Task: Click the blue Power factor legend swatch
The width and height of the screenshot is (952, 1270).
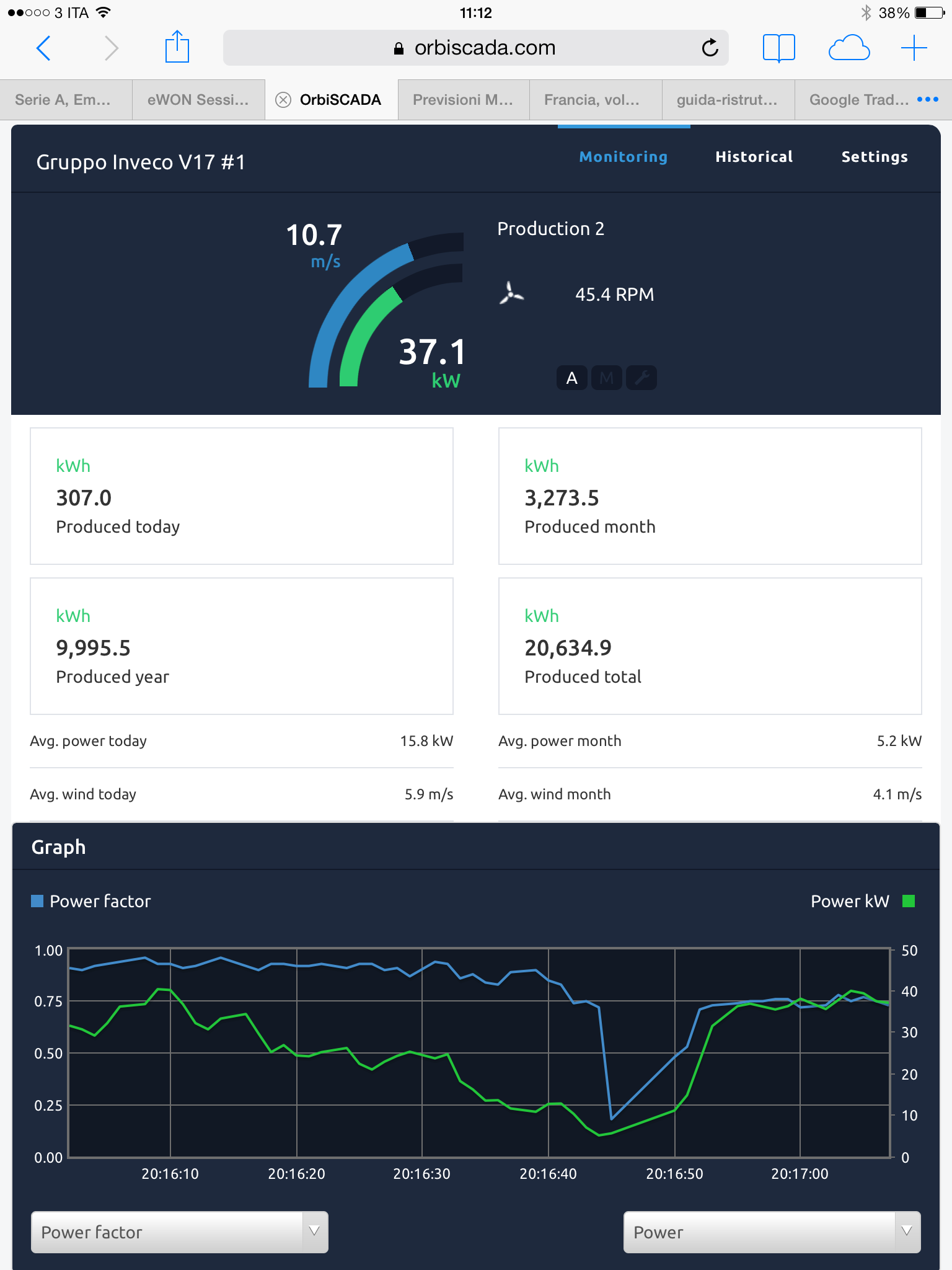Action: (x=37, y=901)
